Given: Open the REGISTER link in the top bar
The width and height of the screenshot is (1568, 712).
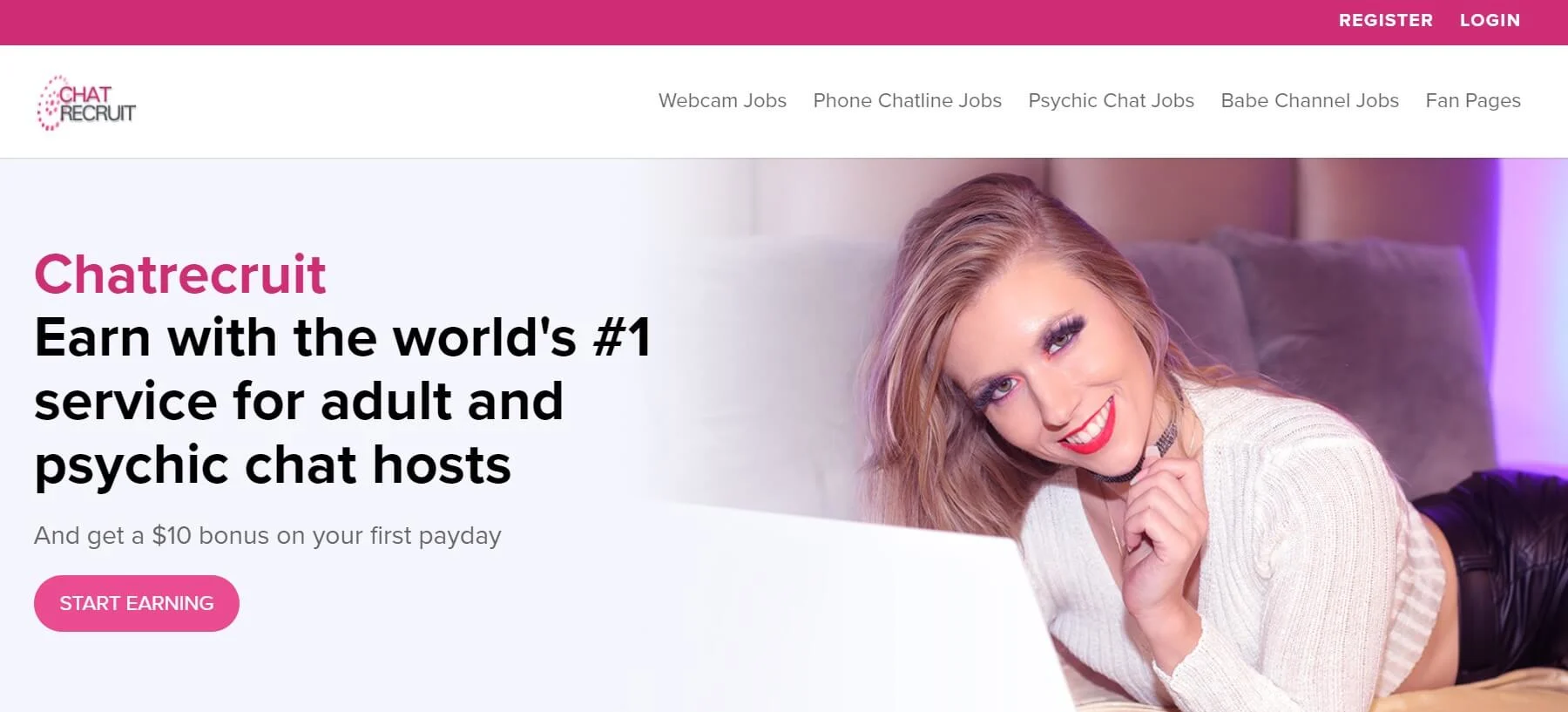Looking at the screenshot, I should 1385,20.
